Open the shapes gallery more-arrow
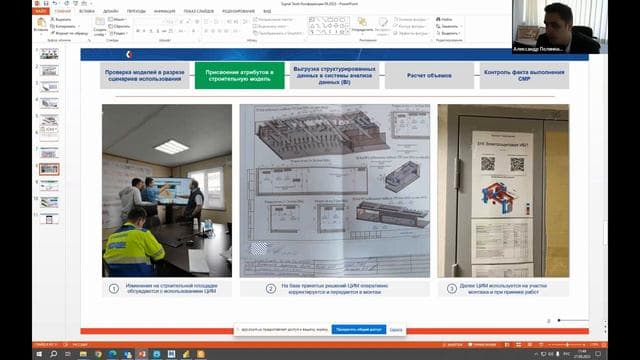 pos(348,32)
